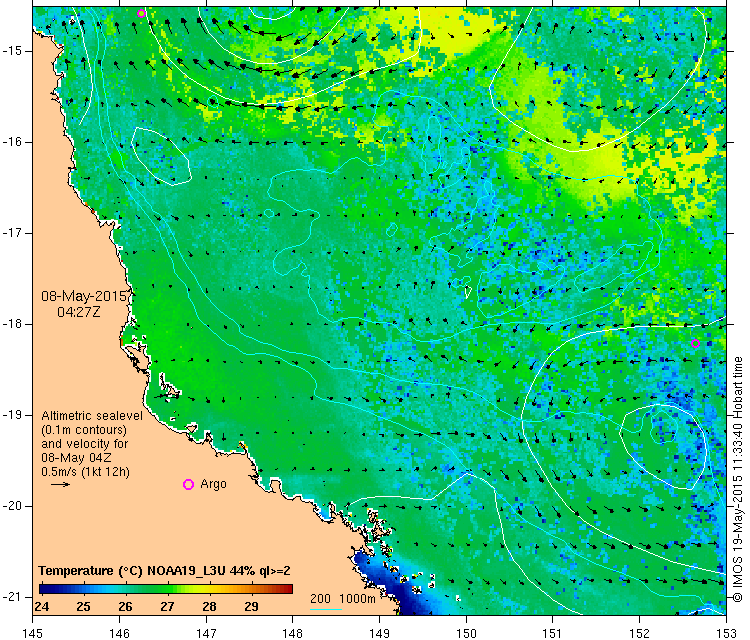This screenshot has width=750, height=640.
Task: Click the longitude label 145
Action: pos(33,634)
